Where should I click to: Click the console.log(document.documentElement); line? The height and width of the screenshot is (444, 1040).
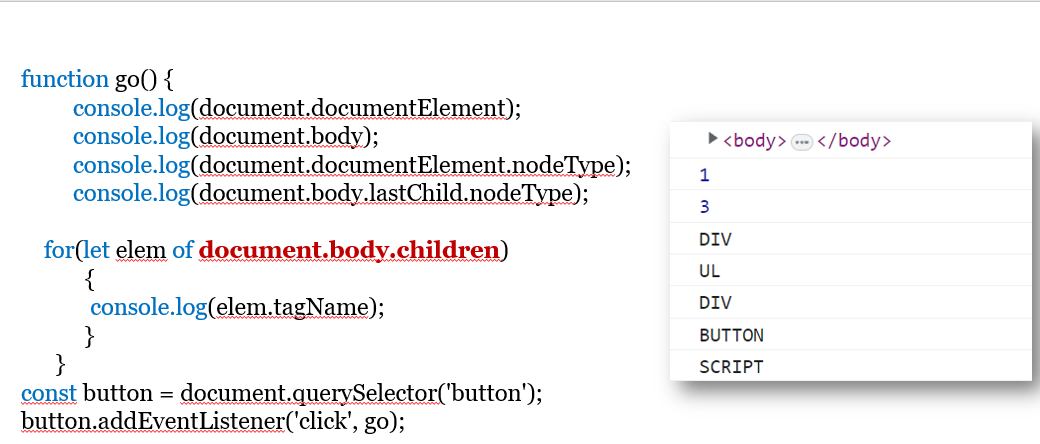click(x=297, y=108)
